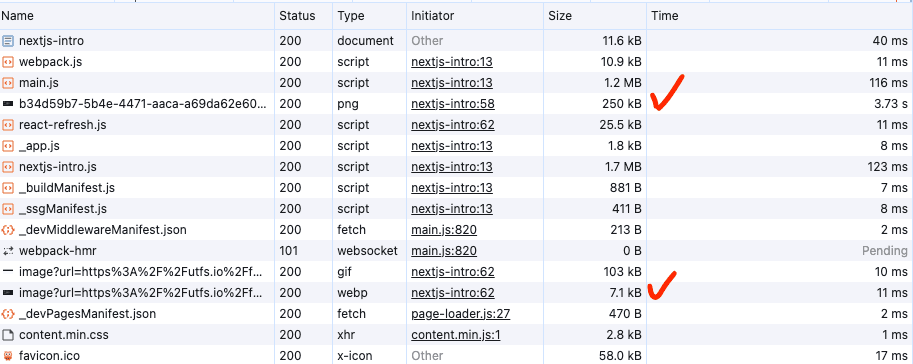Open initiator link nextjs-intro:13 in main.js row
913x364 pixels.
452,83
